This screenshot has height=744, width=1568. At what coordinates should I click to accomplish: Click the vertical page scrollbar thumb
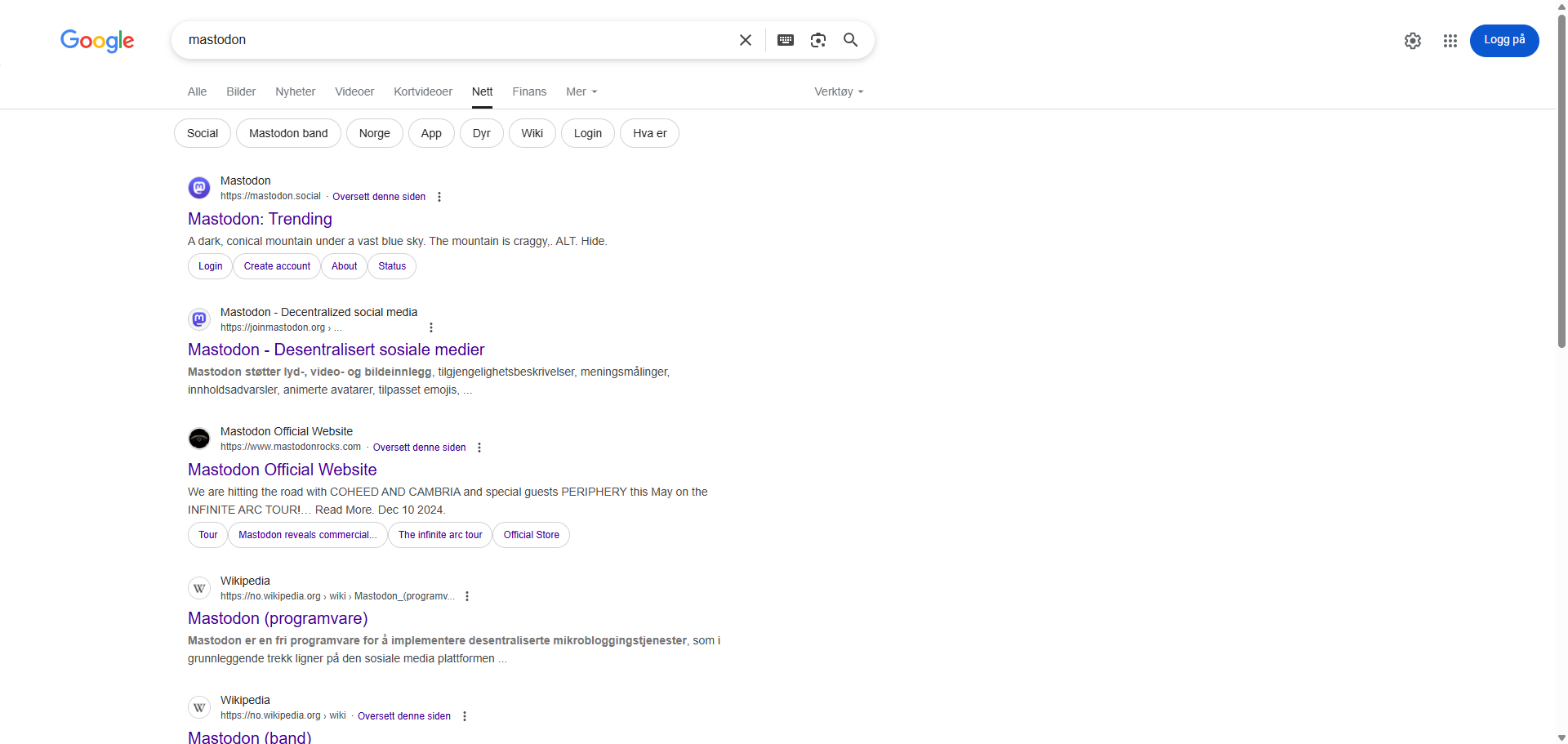[1561, 180]
